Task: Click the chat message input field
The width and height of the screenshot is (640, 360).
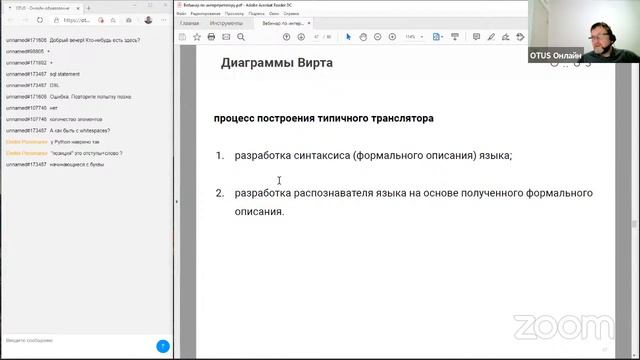Action: (x=78, y=340)
